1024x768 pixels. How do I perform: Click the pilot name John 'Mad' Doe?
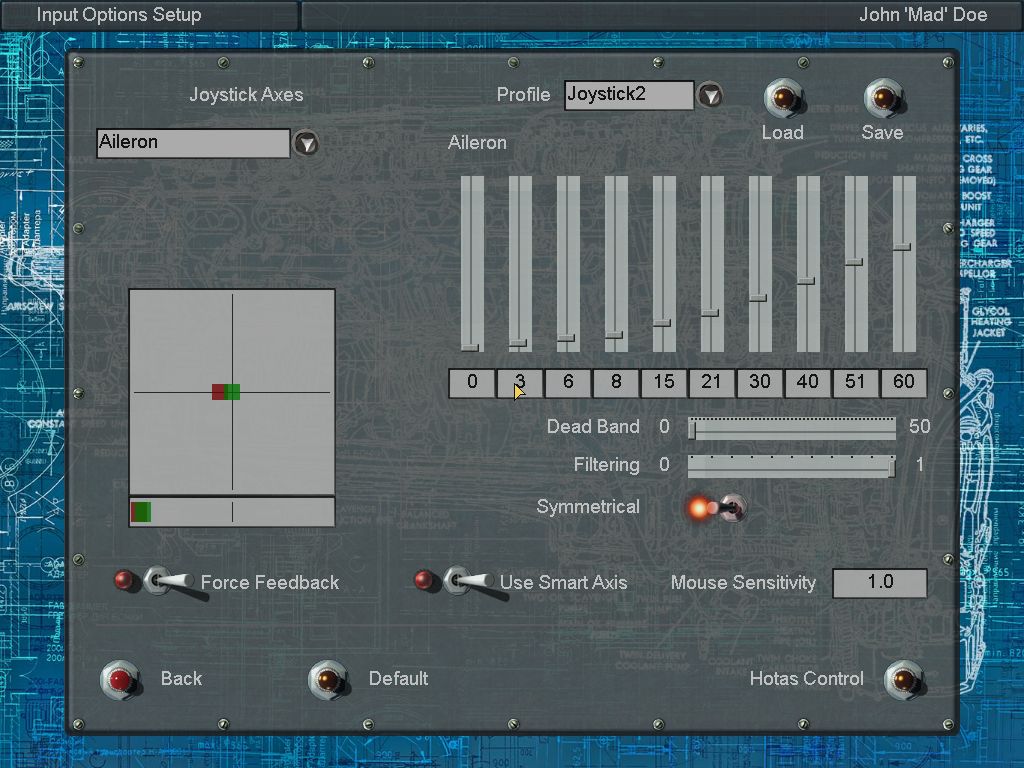coord(923,14)
